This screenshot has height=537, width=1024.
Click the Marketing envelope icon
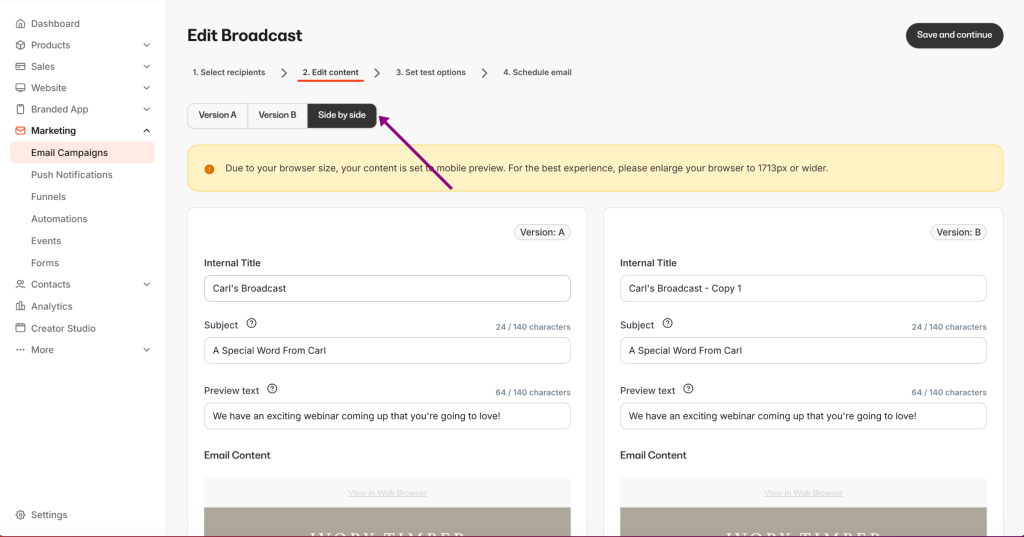click(20, 131)
